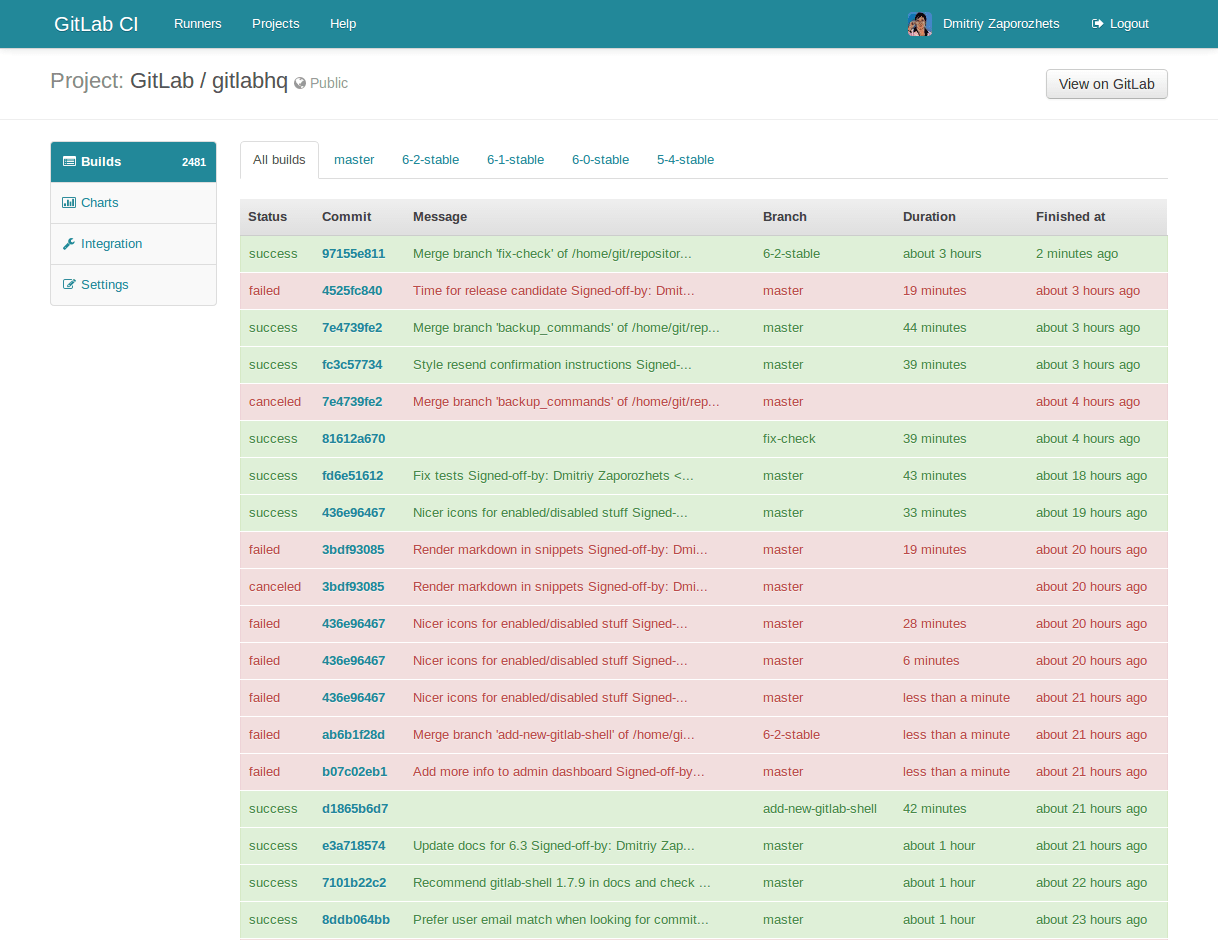Switch to the master tab
Image resolution: width=1218 pixels, height=940 pixels.
354,160
